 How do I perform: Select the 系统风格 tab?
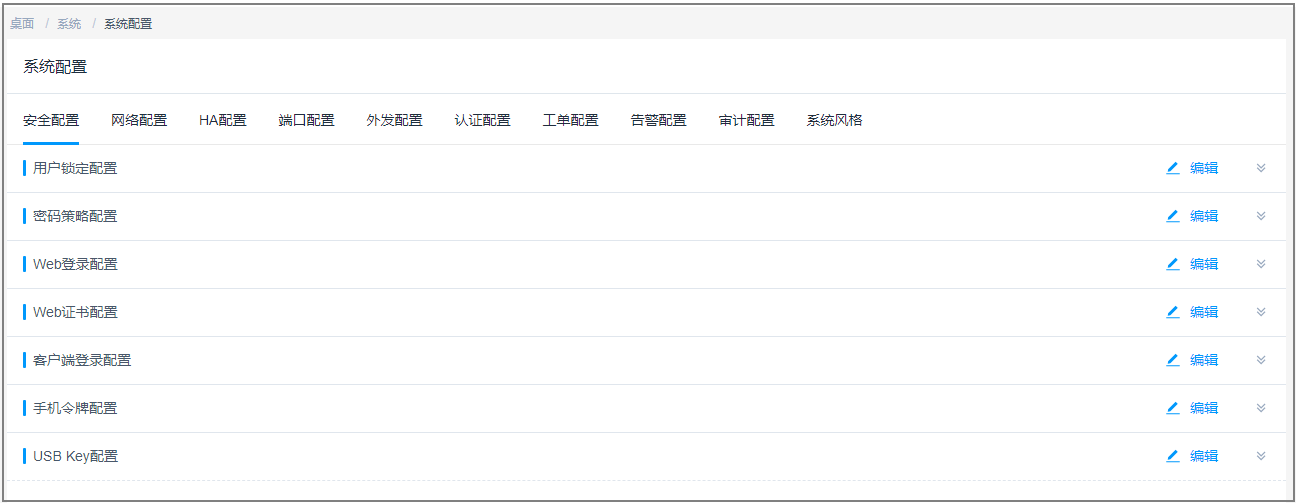[834, 120]
